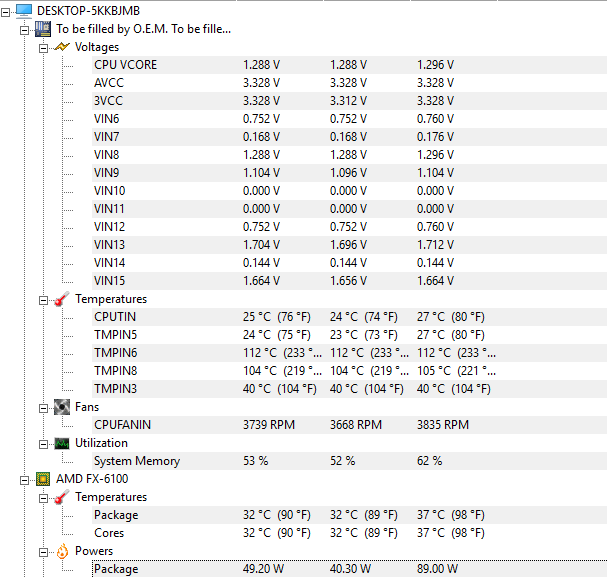Screen dimensions: 607x577
Task: Select the AVCC voltage row
Action: [350, 83]
